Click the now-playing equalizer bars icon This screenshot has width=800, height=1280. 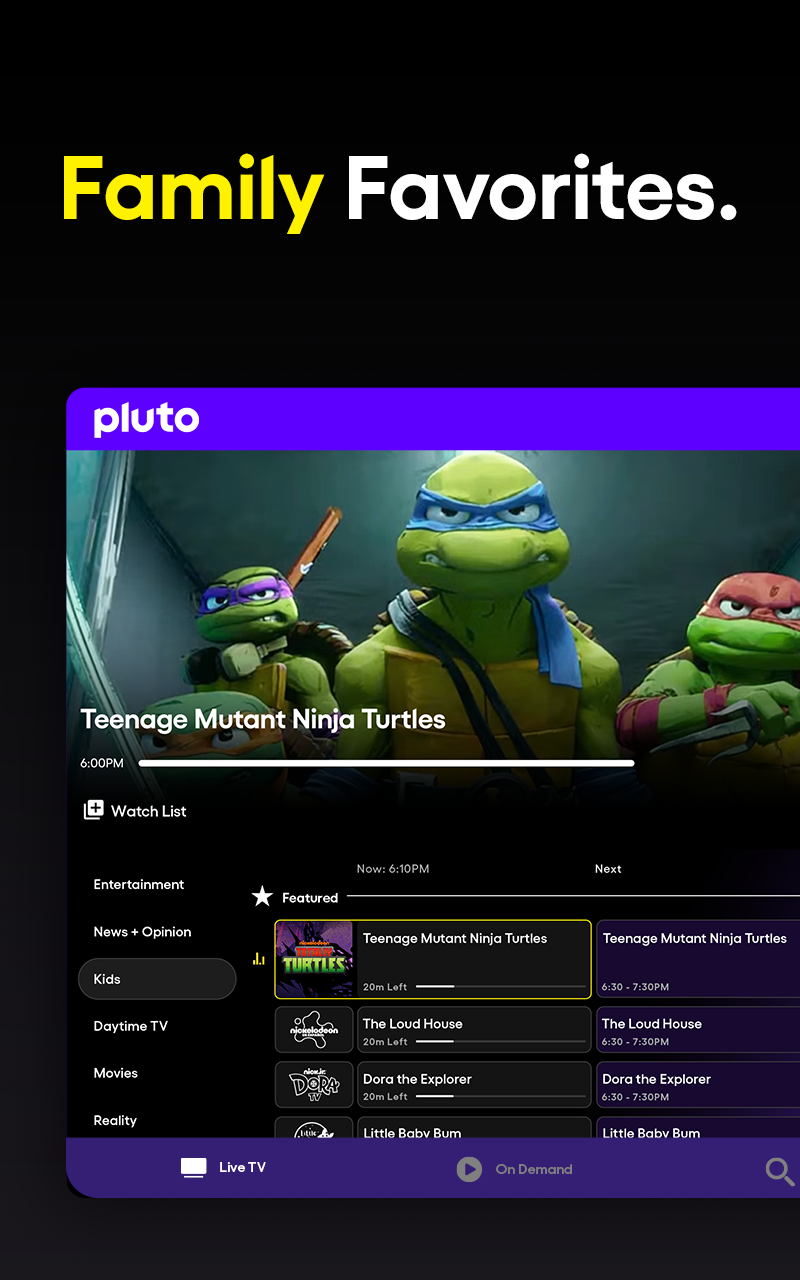258,959
